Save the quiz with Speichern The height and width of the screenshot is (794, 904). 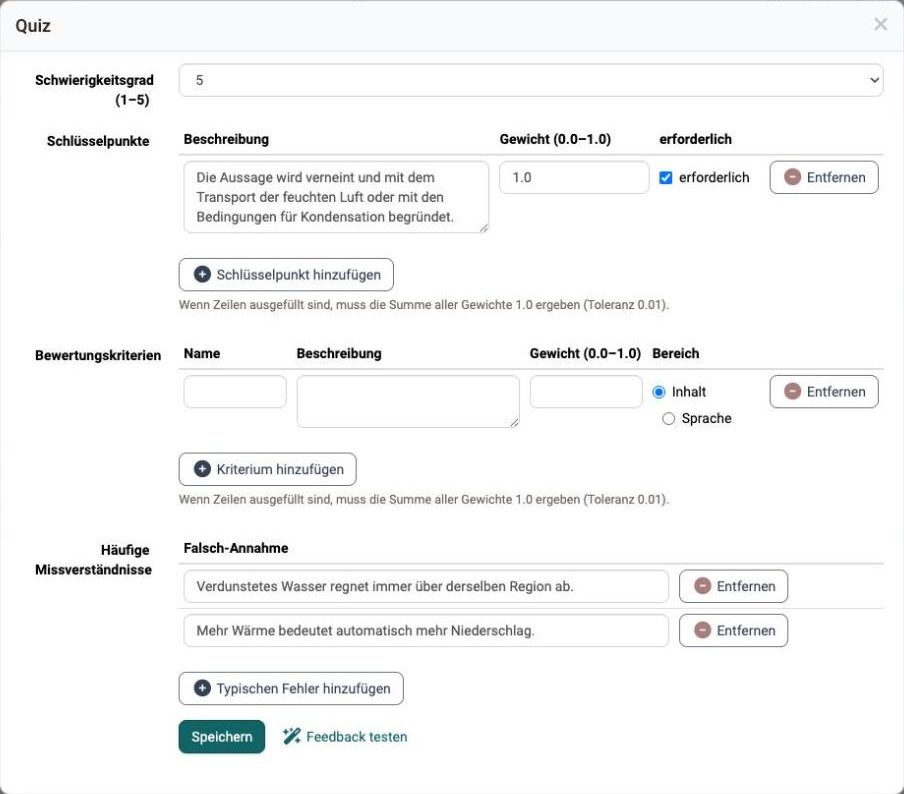tap(222, 737)
